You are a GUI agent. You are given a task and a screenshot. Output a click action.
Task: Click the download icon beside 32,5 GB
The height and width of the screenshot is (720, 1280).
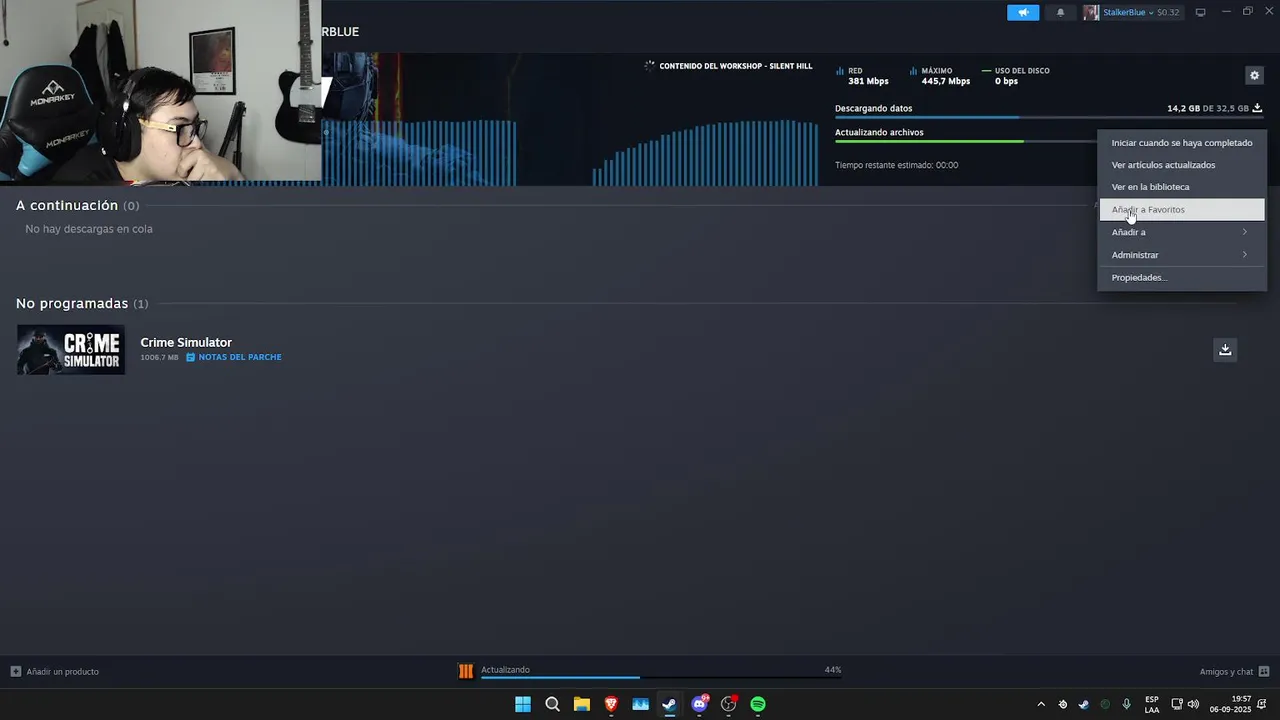(x=1257, y=108)
